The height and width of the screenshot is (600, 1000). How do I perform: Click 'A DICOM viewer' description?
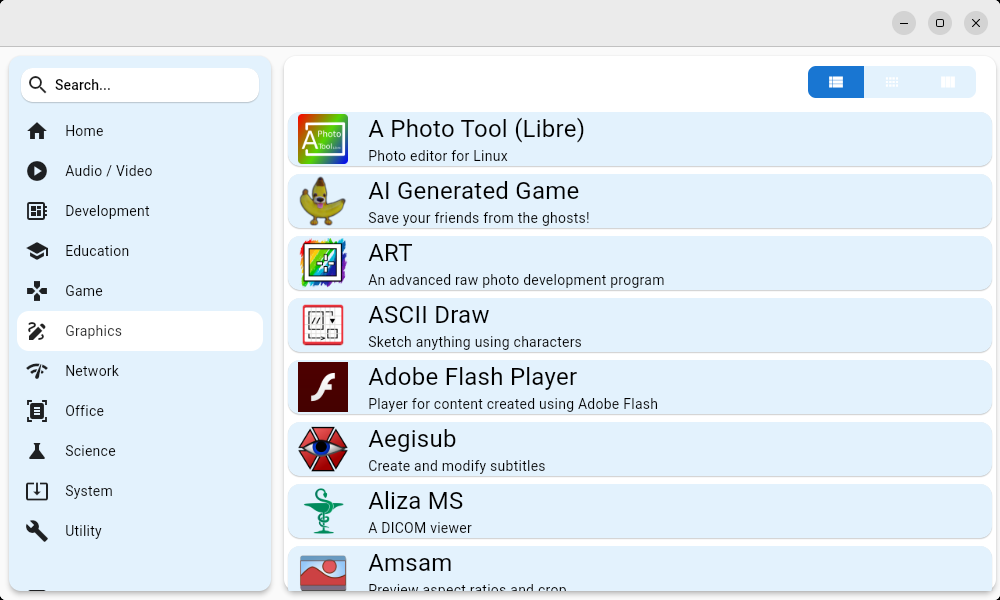[x=420, y=528]
